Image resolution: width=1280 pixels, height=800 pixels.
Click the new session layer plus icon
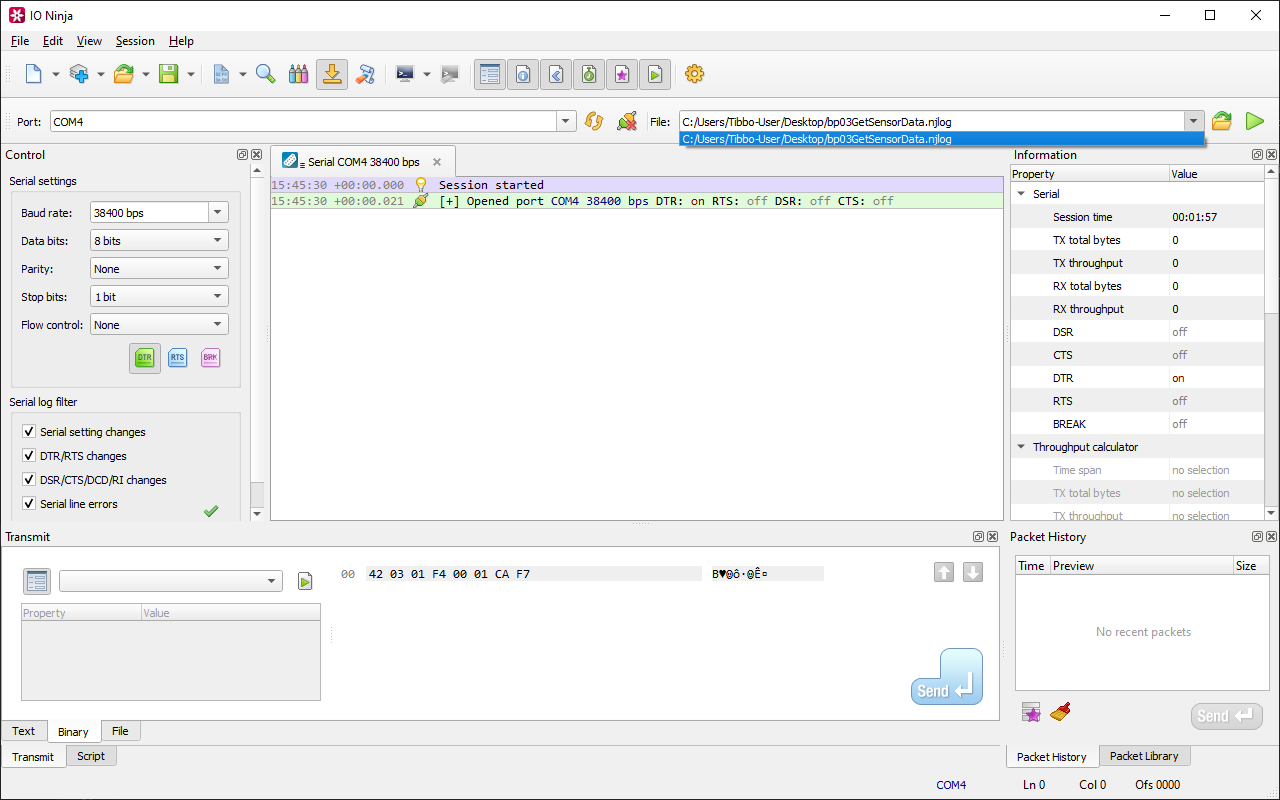pyautogui.click(x=79, y=74)
